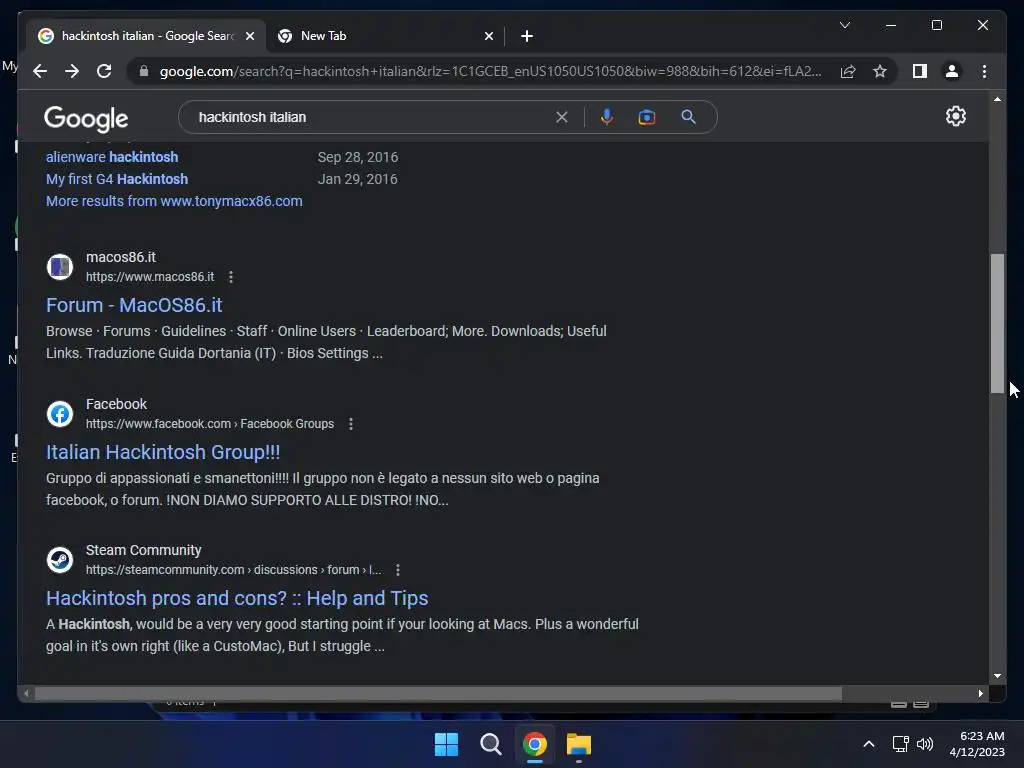Open more options for the Facebook result
1024x768 pixels.
coord(351,424)
